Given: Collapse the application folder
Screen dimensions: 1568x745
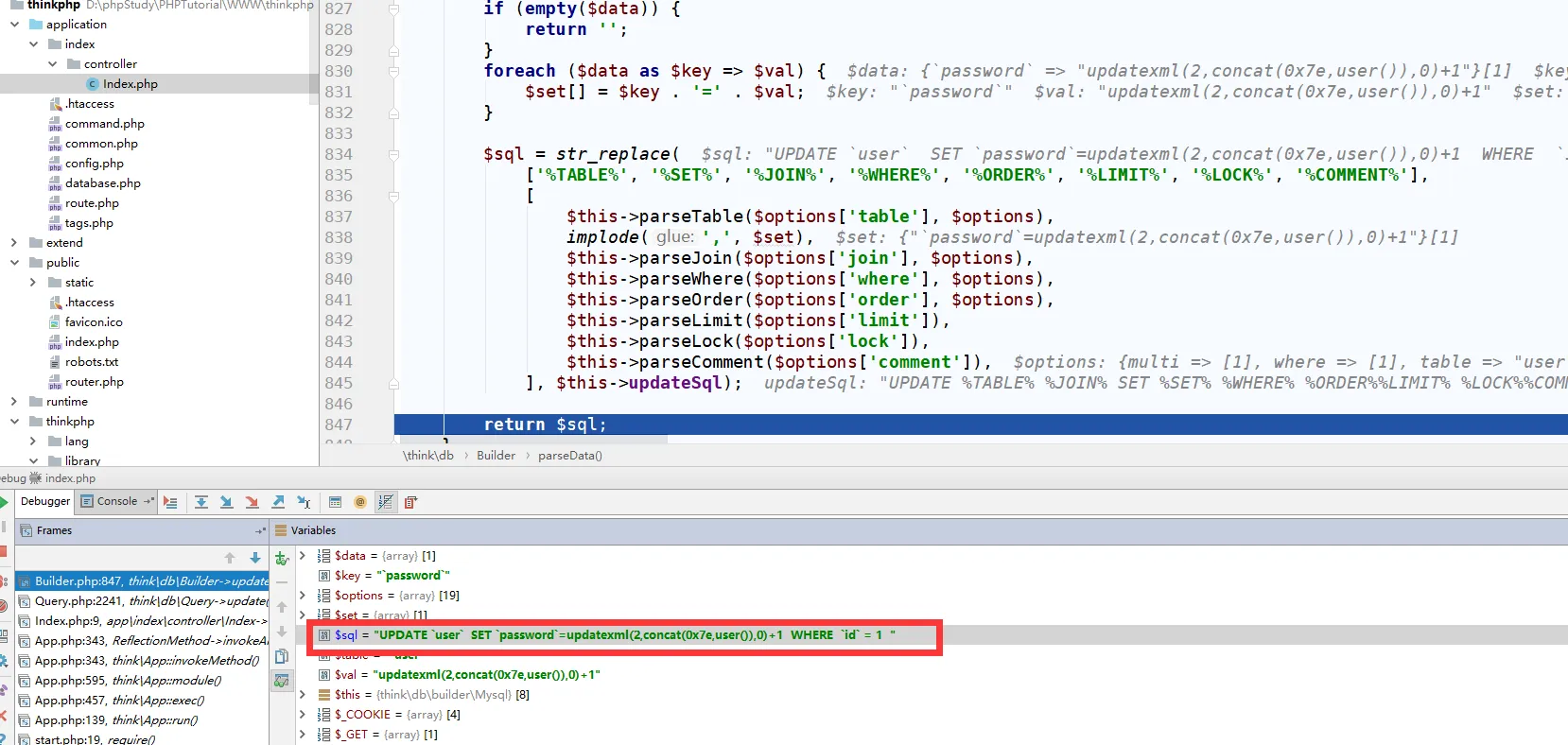Looking at the screenshot, I should (x=14, y=25).
